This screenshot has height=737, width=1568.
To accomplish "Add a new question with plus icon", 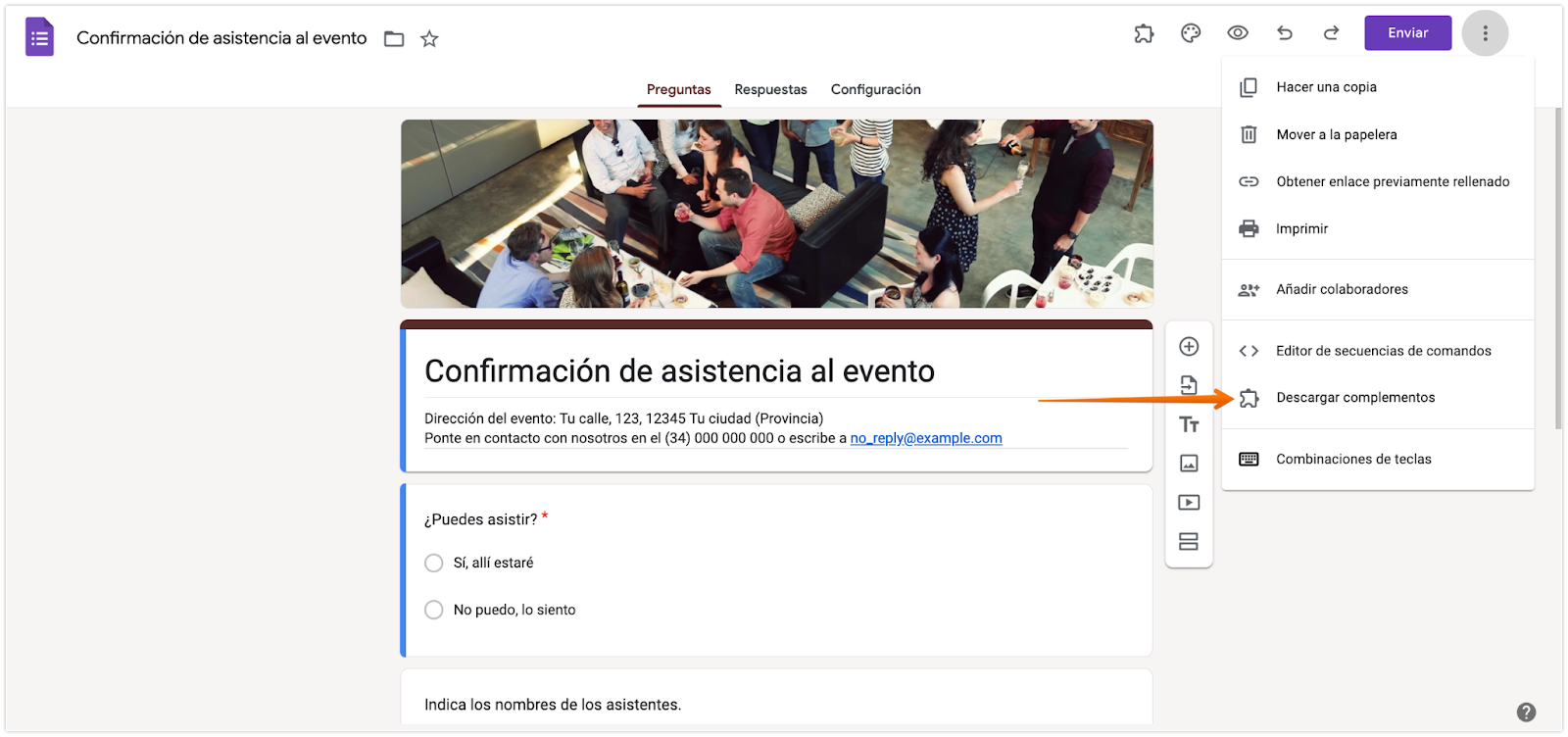I will 1189,346.
